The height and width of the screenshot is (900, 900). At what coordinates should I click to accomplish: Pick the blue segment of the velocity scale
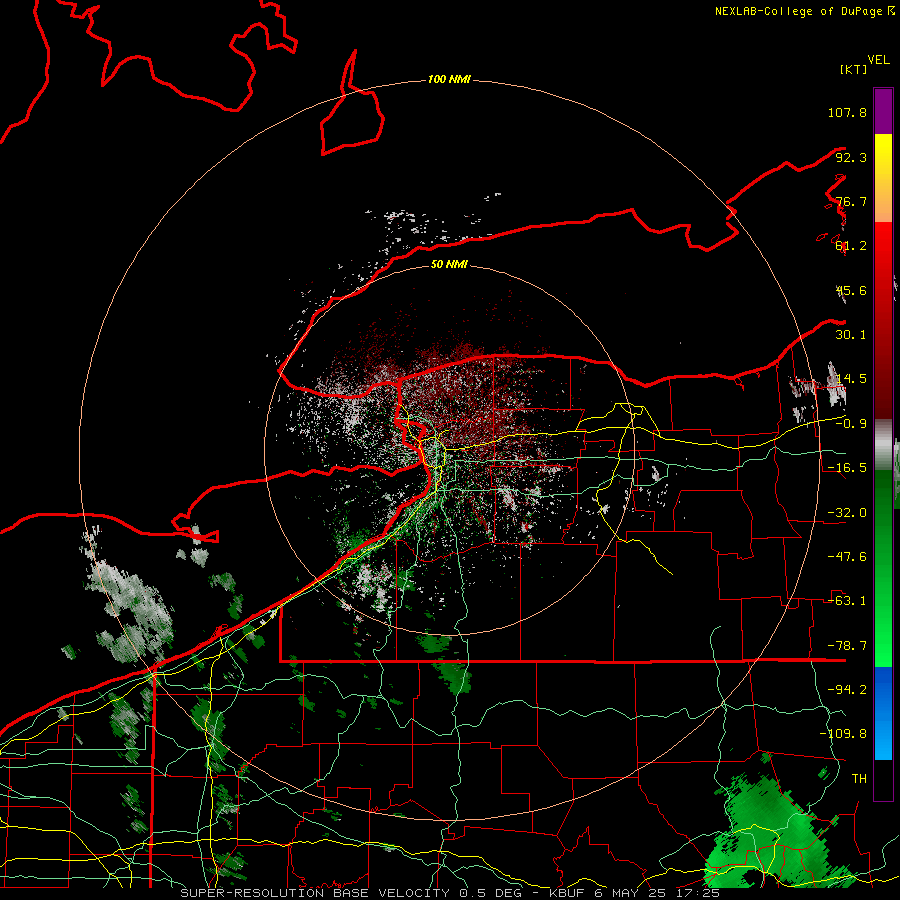point(883,713)
